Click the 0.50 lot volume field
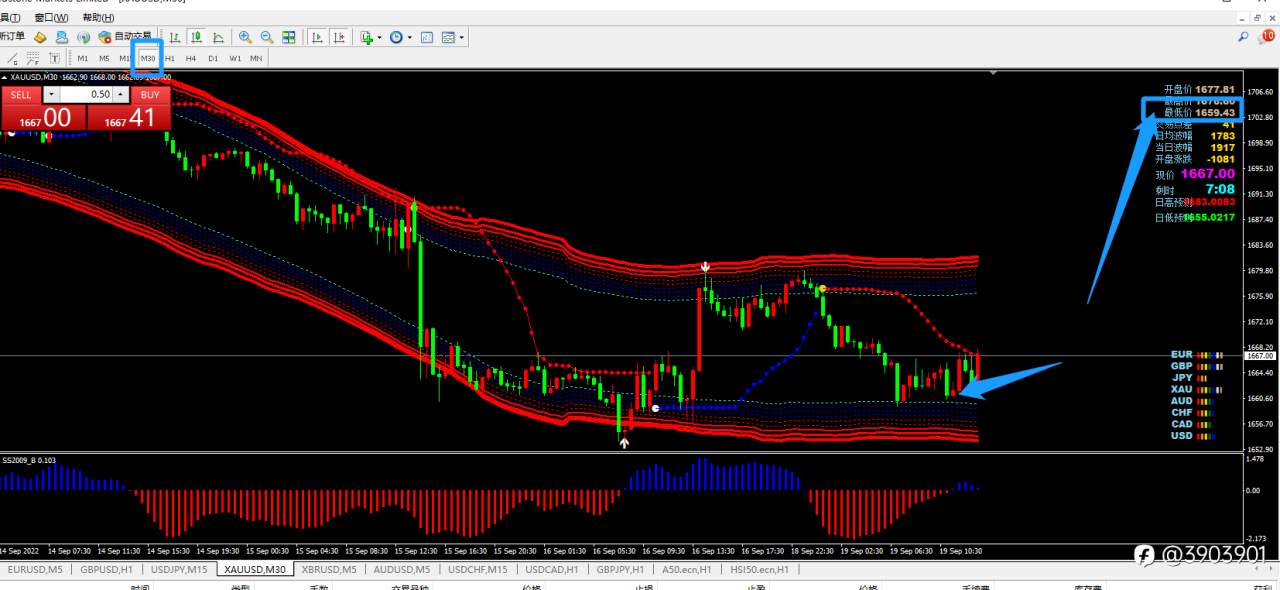Image resolution: width=1280 pixels, height=590 pixels. (x=87, y=95)
